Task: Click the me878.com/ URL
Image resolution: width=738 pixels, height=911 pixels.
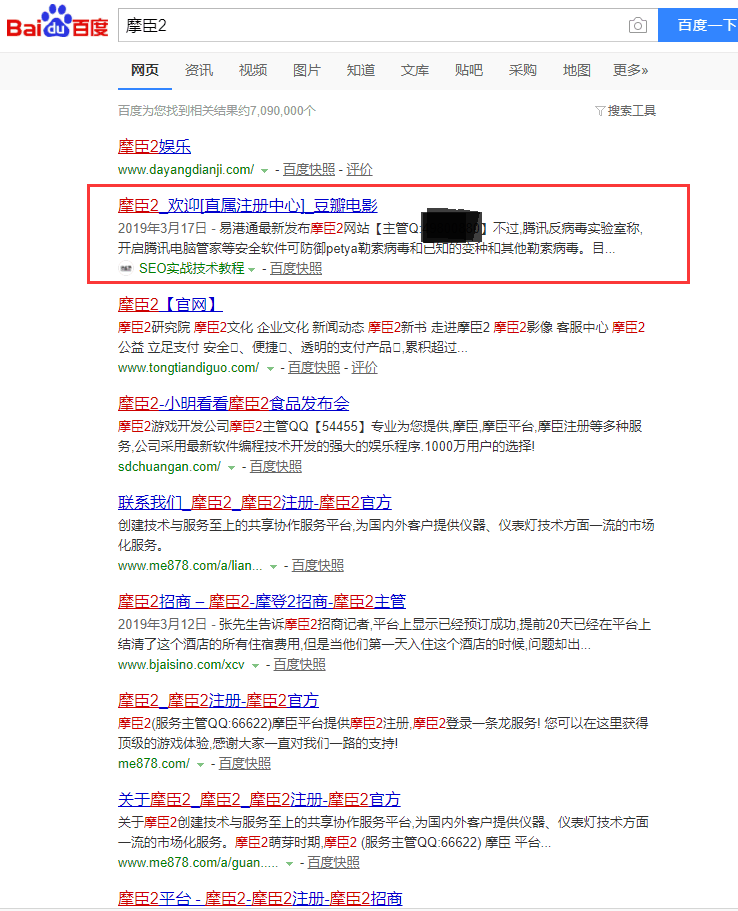Action: (154, 763)
